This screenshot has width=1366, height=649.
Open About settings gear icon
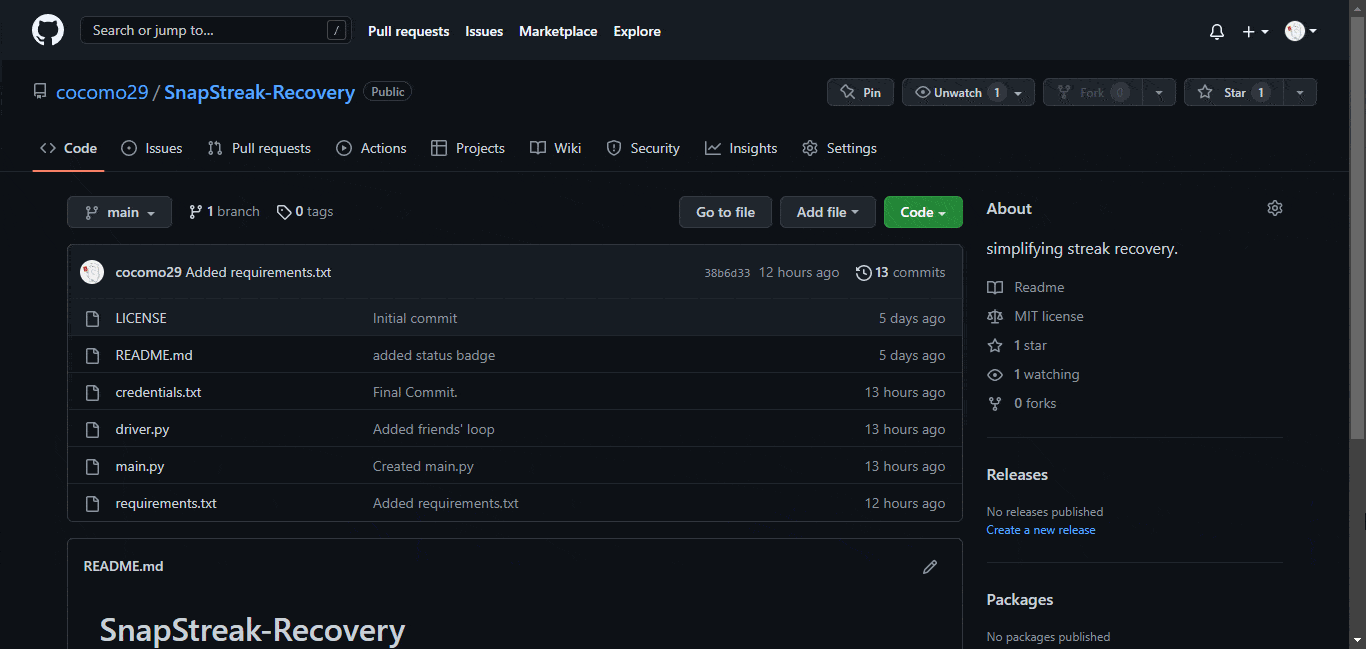click(x=1274, y=208)
